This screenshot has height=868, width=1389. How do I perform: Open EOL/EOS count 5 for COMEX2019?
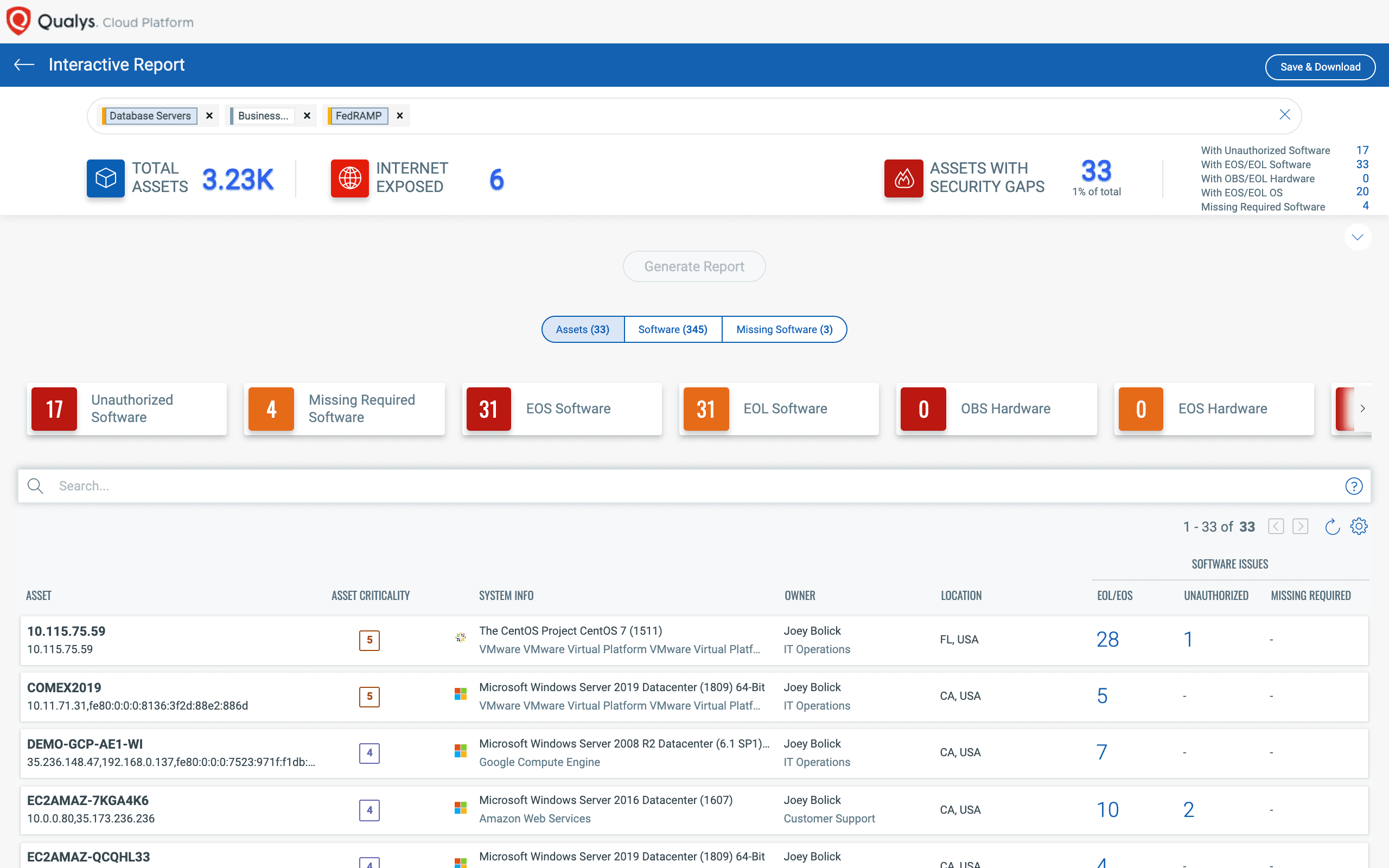(1102, 696)
